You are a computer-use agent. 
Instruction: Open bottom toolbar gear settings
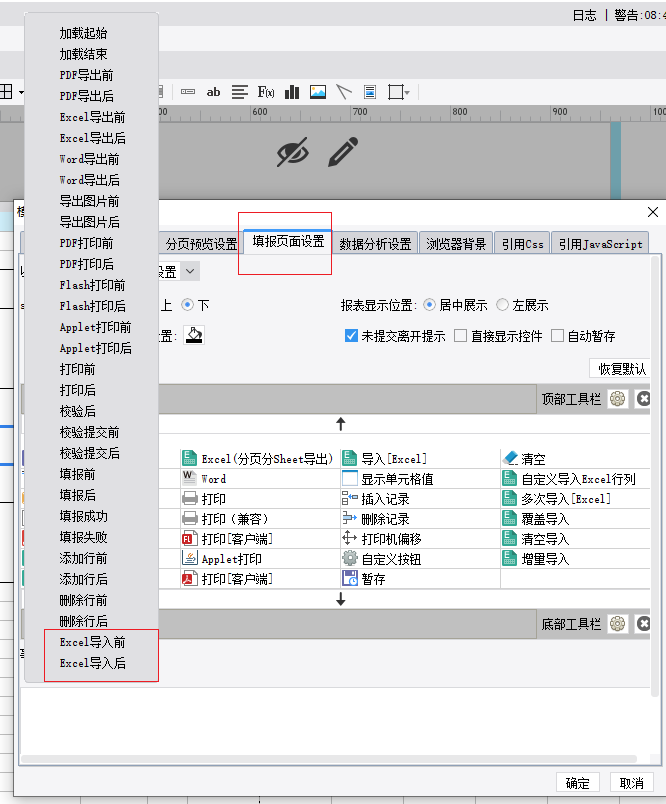coord(618,624)
